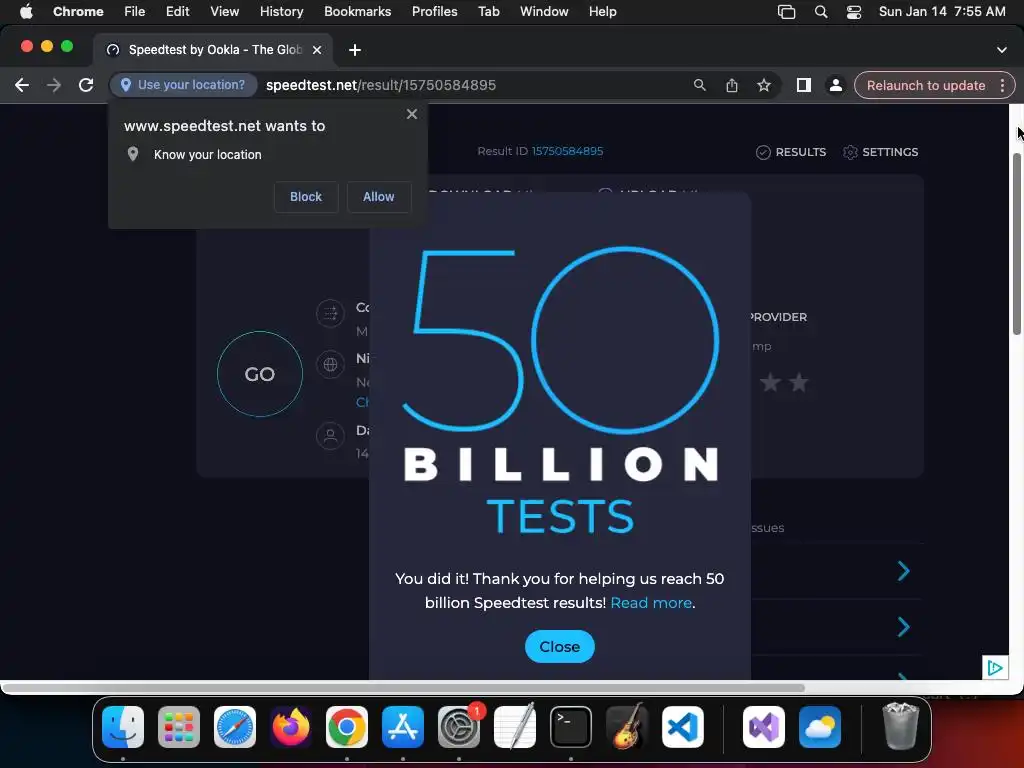Open the File menu
This screenshot has width=1024, height=768.
[x=135, y=12]
